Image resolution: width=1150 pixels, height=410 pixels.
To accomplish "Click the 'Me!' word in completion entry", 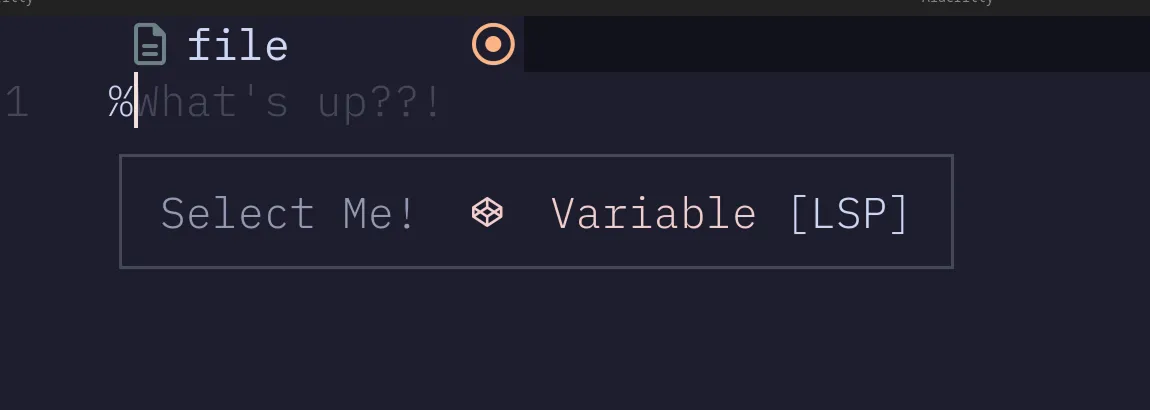I will [378, 213].
